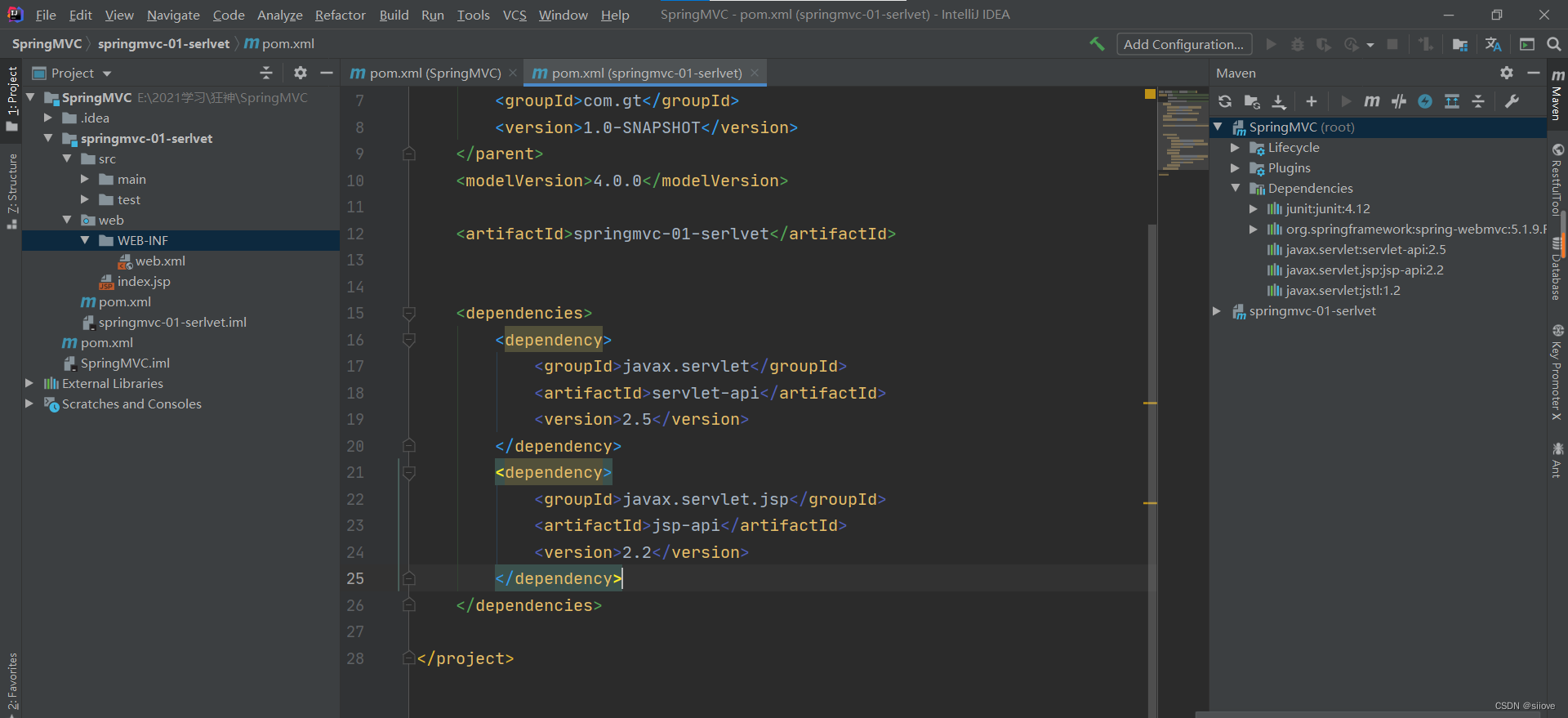
Task: Hide the Maven tool window
Action: coord(1534,73)
